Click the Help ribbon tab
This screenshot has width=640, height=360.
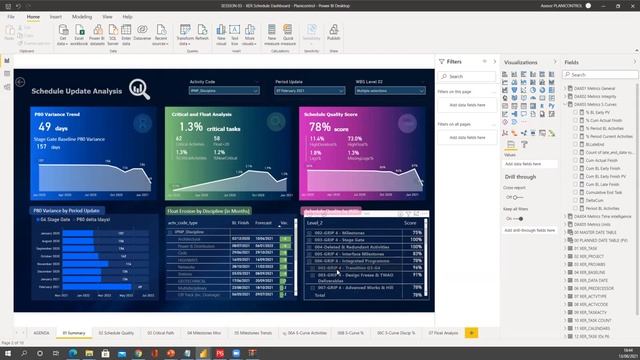click(x=127, y=17)
